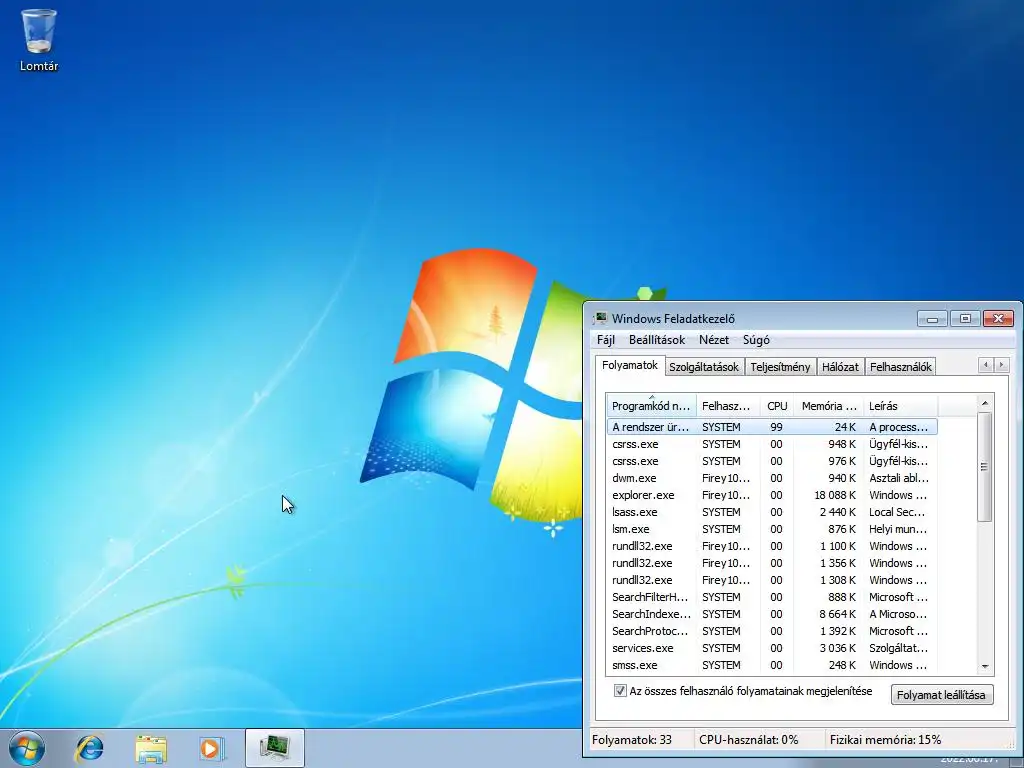Sort by Leírás column header
This screenshot has height=768, width=1024.
(x=901, y=406)
